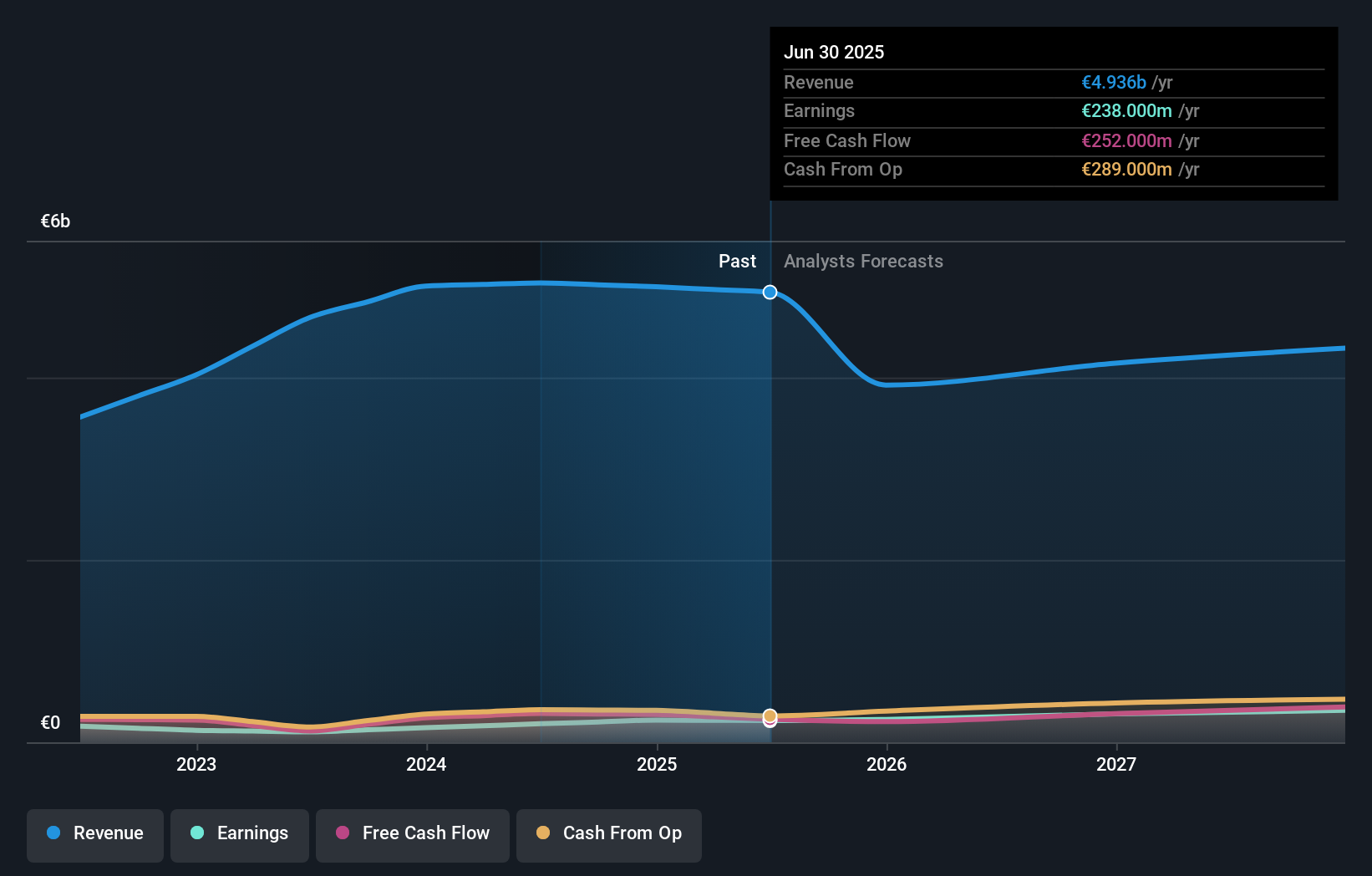
Task: Click the 2025 axis label
Action: click(657, 763)
